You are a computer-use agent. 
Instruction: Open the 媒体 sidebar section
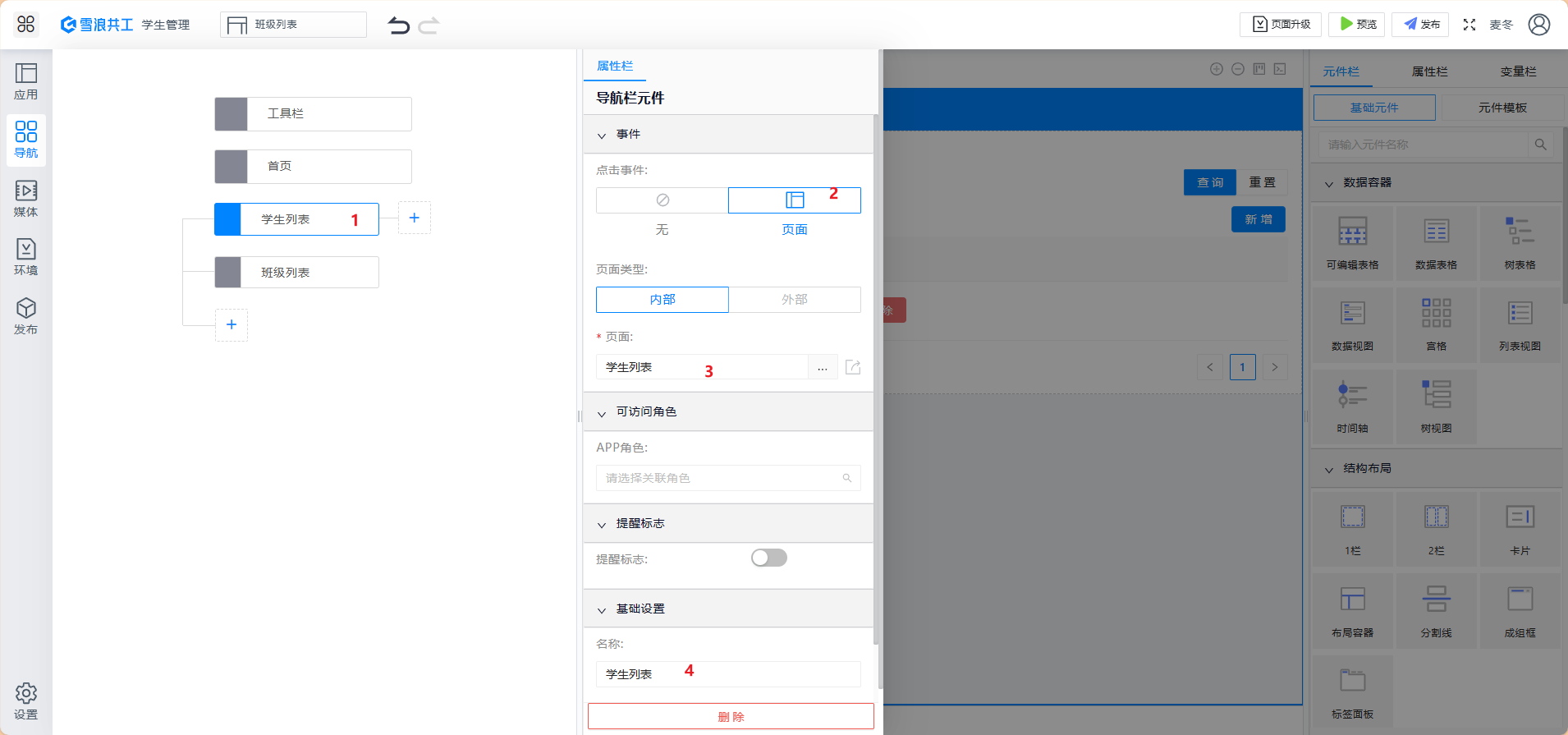25,199
